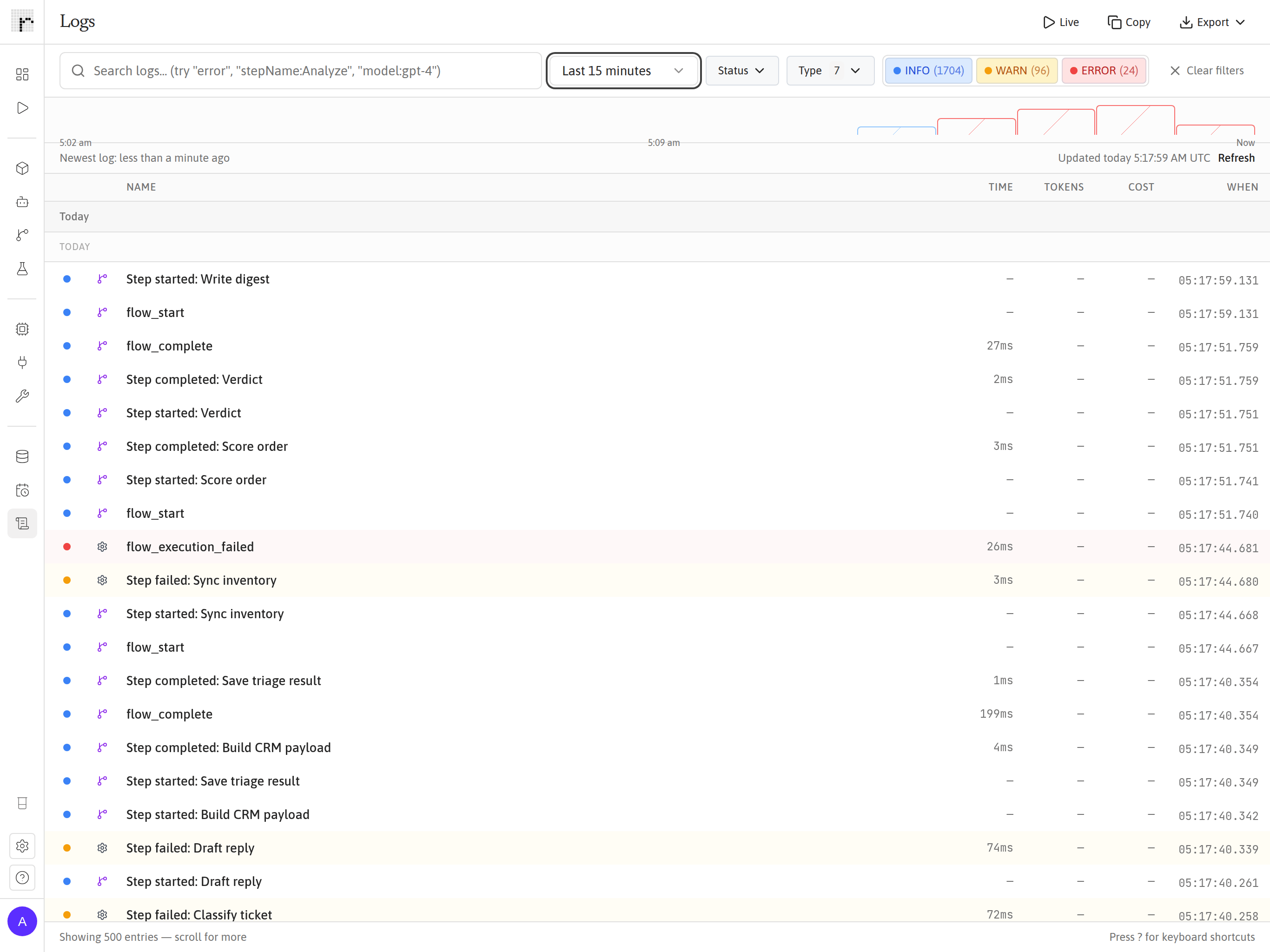Click the app logo at top left
Screen dimensions: 1270x952
click(22, 21)
